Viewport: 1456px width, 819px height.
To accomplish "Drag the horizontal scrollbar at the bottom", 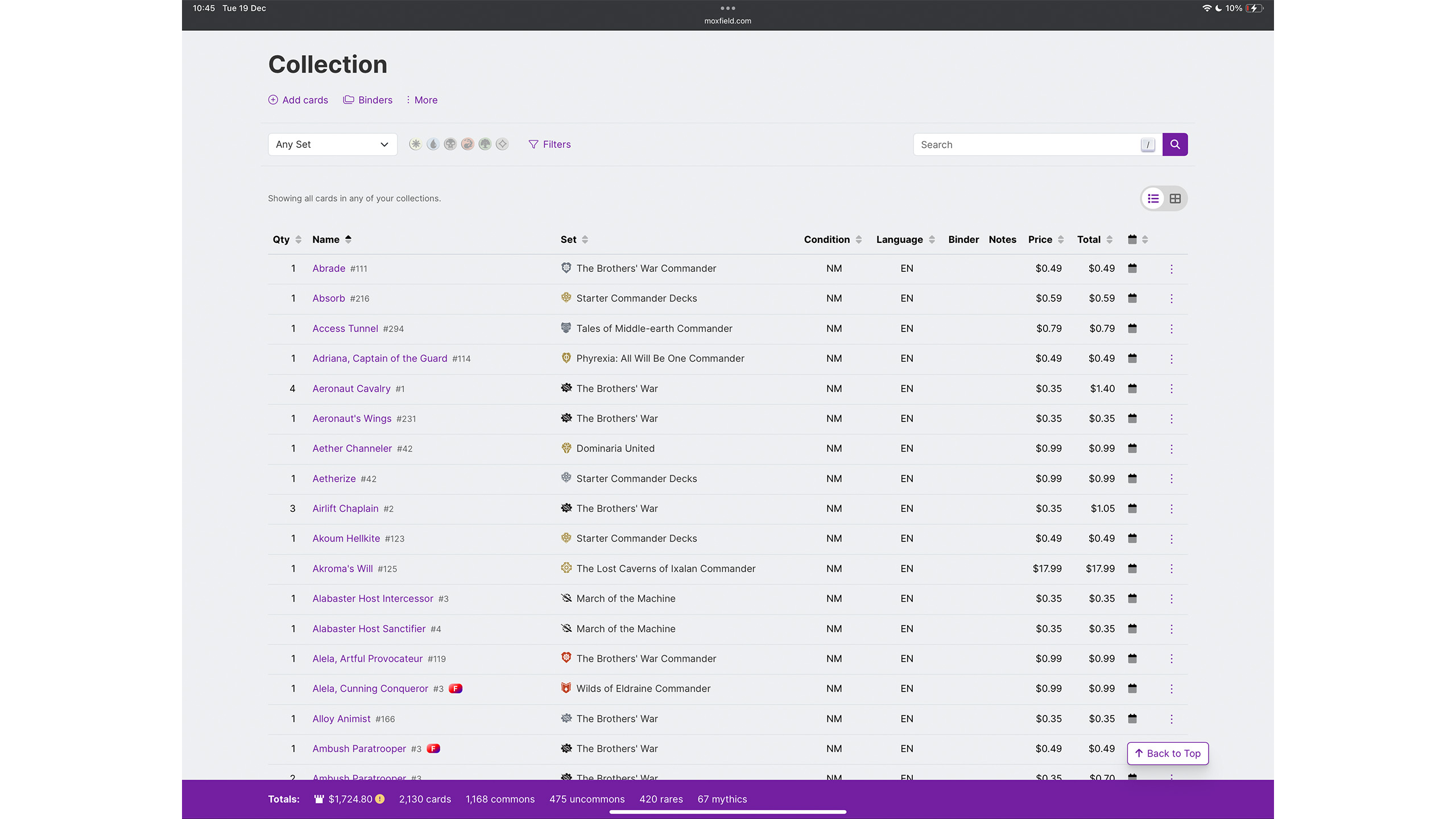I will pyautogui.click(x=728, y=812).
